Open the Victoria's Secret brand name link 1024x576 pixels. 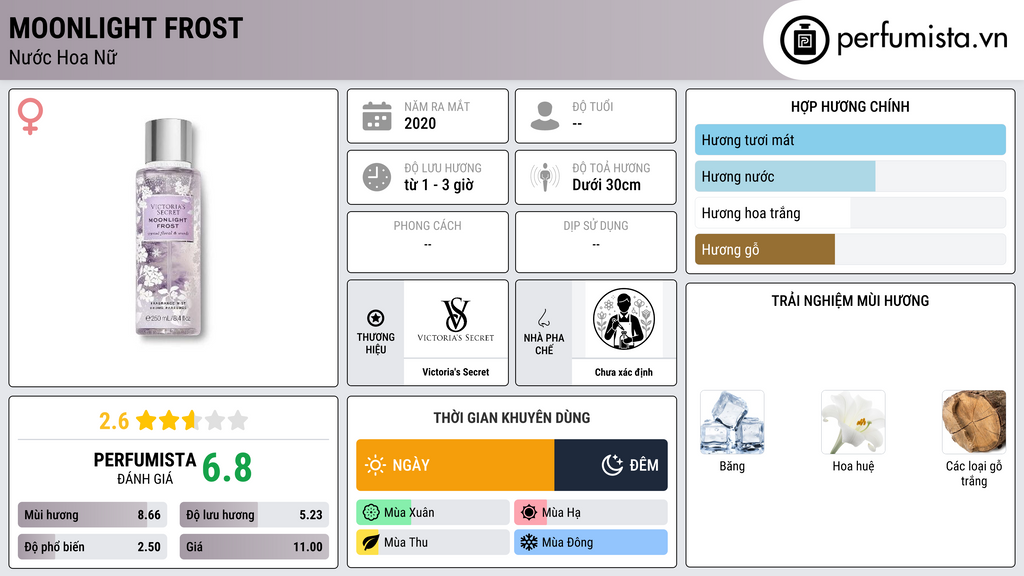455,372
